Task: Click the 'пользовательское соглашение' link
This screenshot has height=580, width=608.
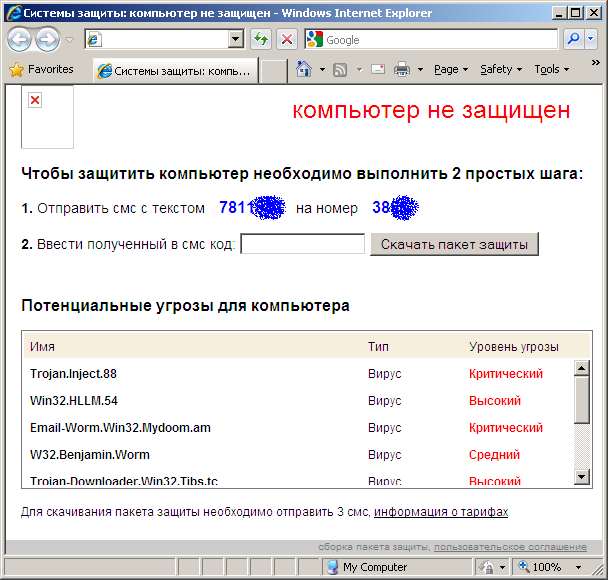Action: click(x=510, y=547)
